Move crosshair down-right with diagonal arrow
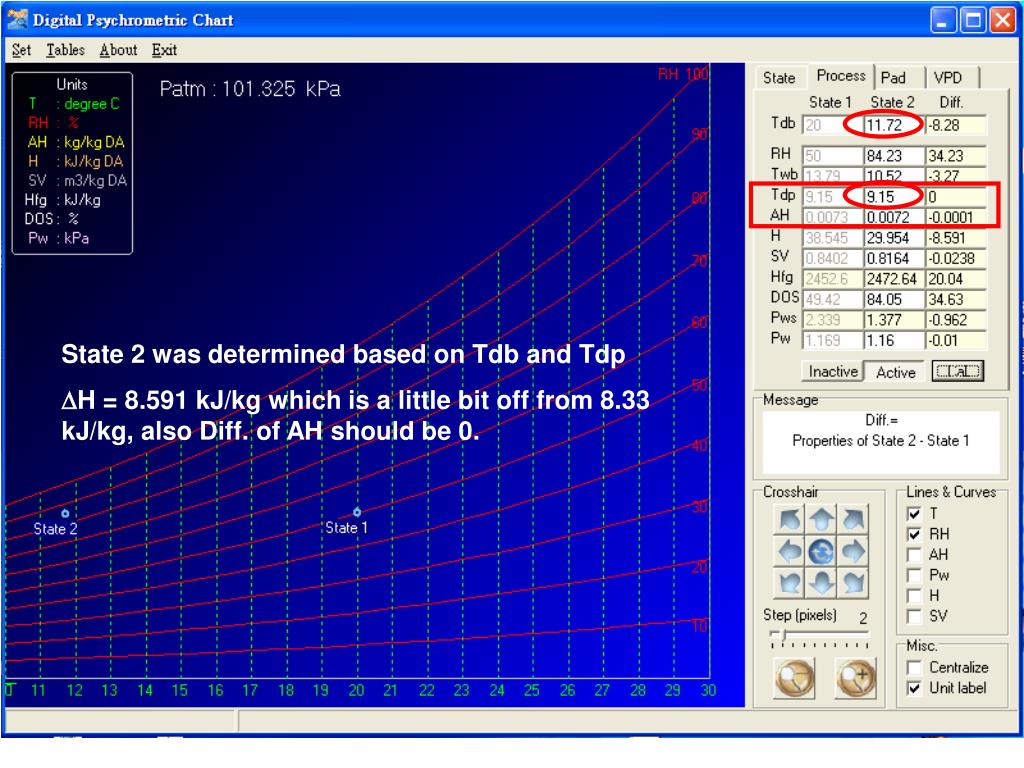Image resolution: width=1024 pixels, height=768 pixels. tap(854, 583)
